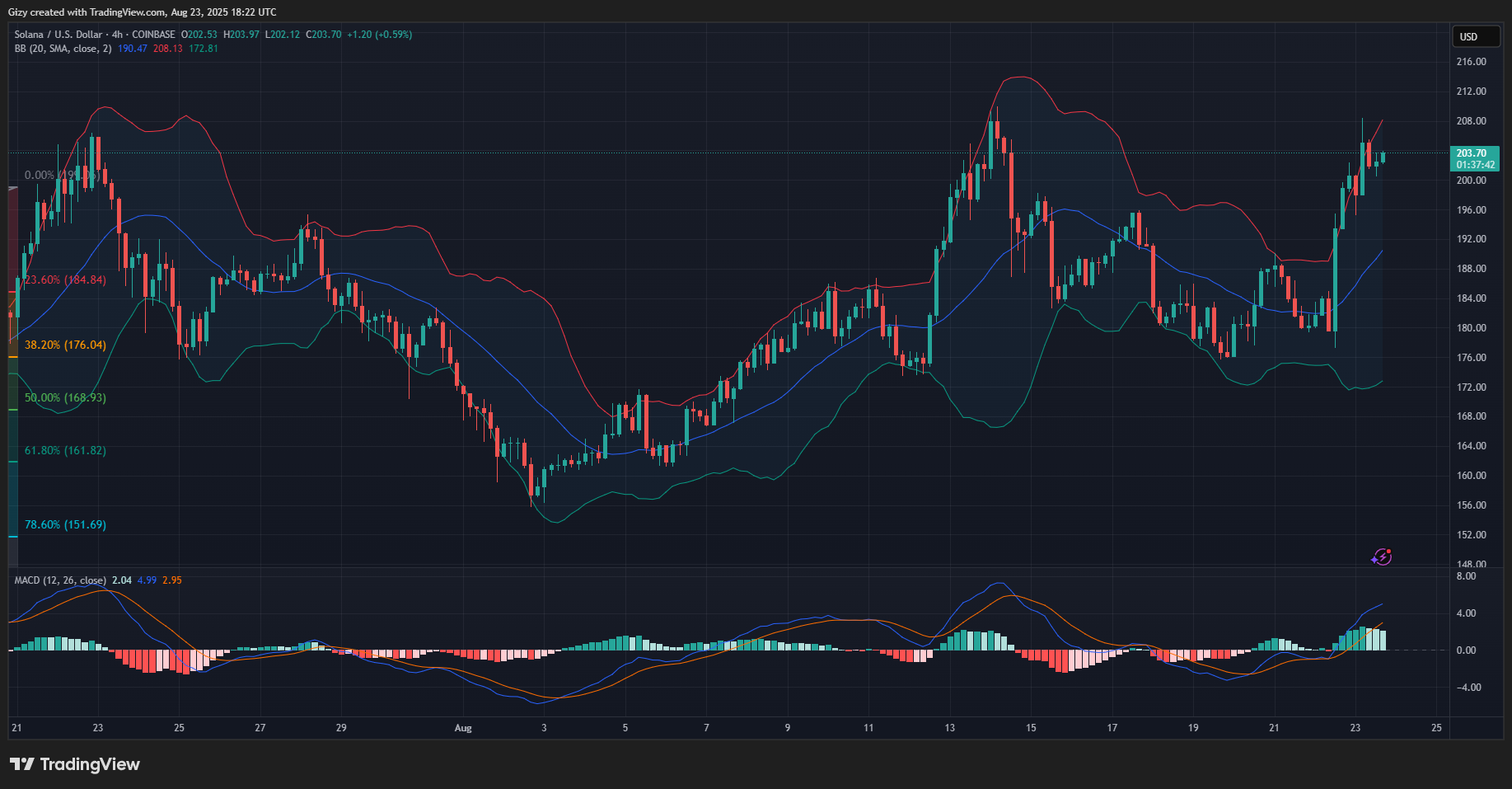Image resolution: width=1512 pixels, height=789 pixels.
Task: Click the purple lightning replay icon
Action: point(1381,557)
